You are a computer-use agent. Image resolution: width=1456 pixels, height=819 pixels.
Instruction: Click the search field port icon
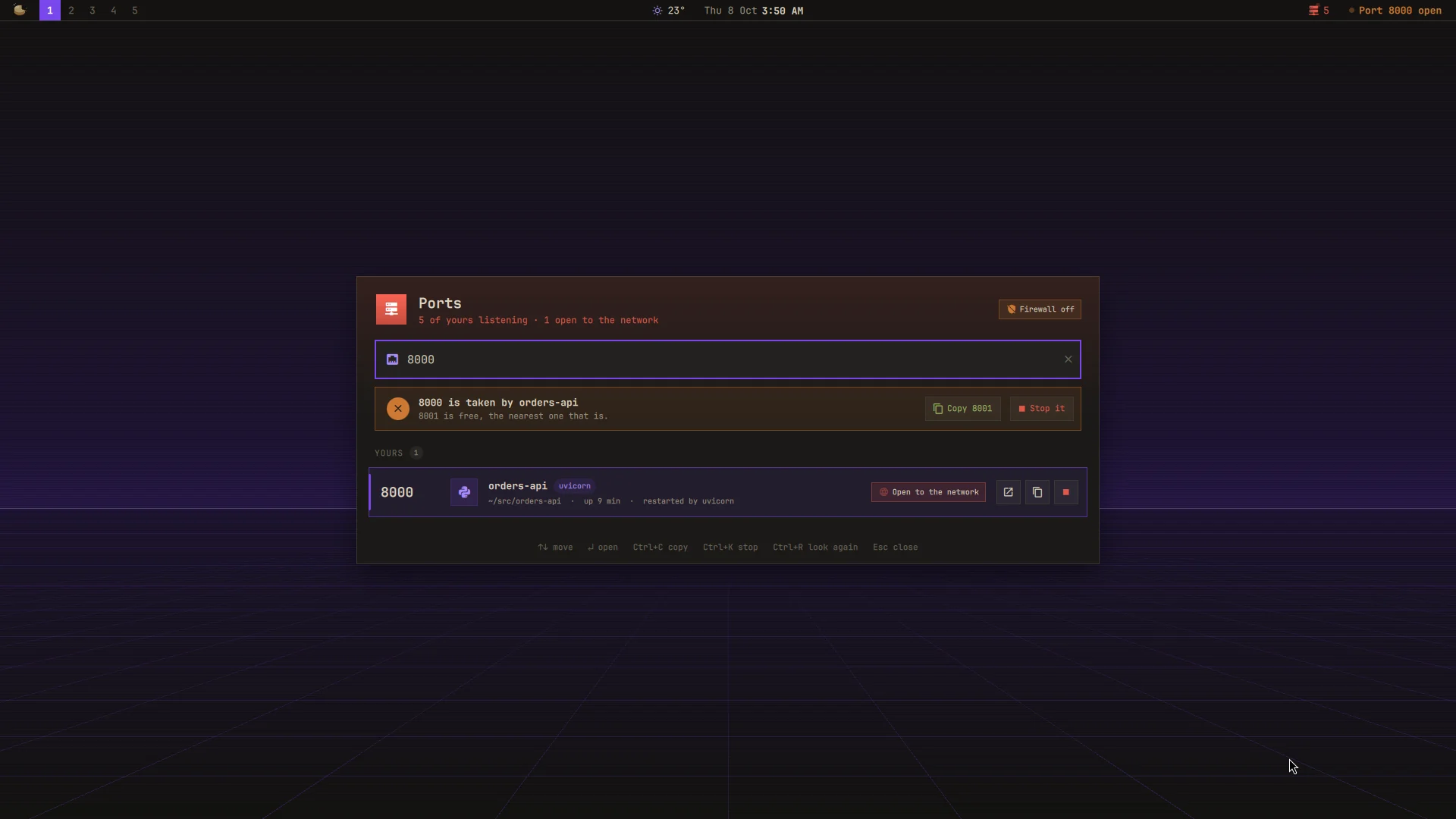coord(392,359)
